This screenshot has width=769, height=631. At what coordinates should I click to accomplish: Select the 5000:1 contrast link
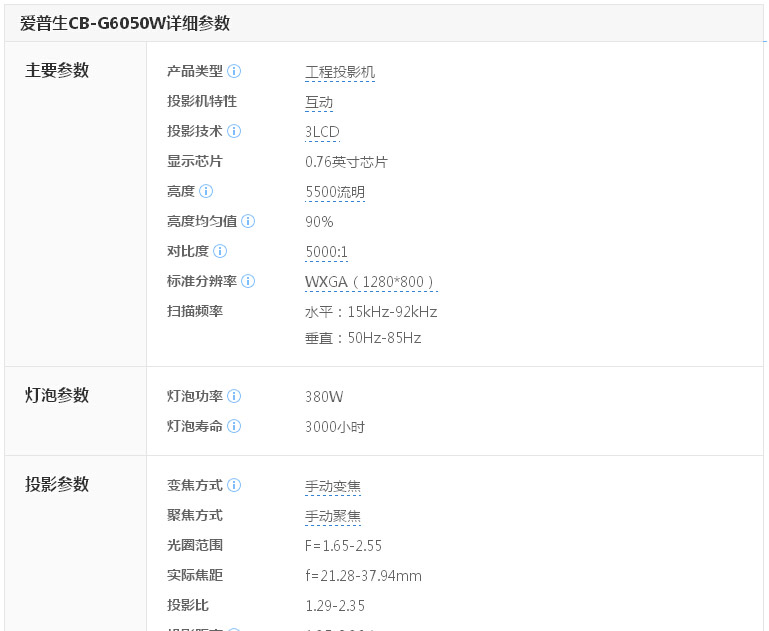326,252
